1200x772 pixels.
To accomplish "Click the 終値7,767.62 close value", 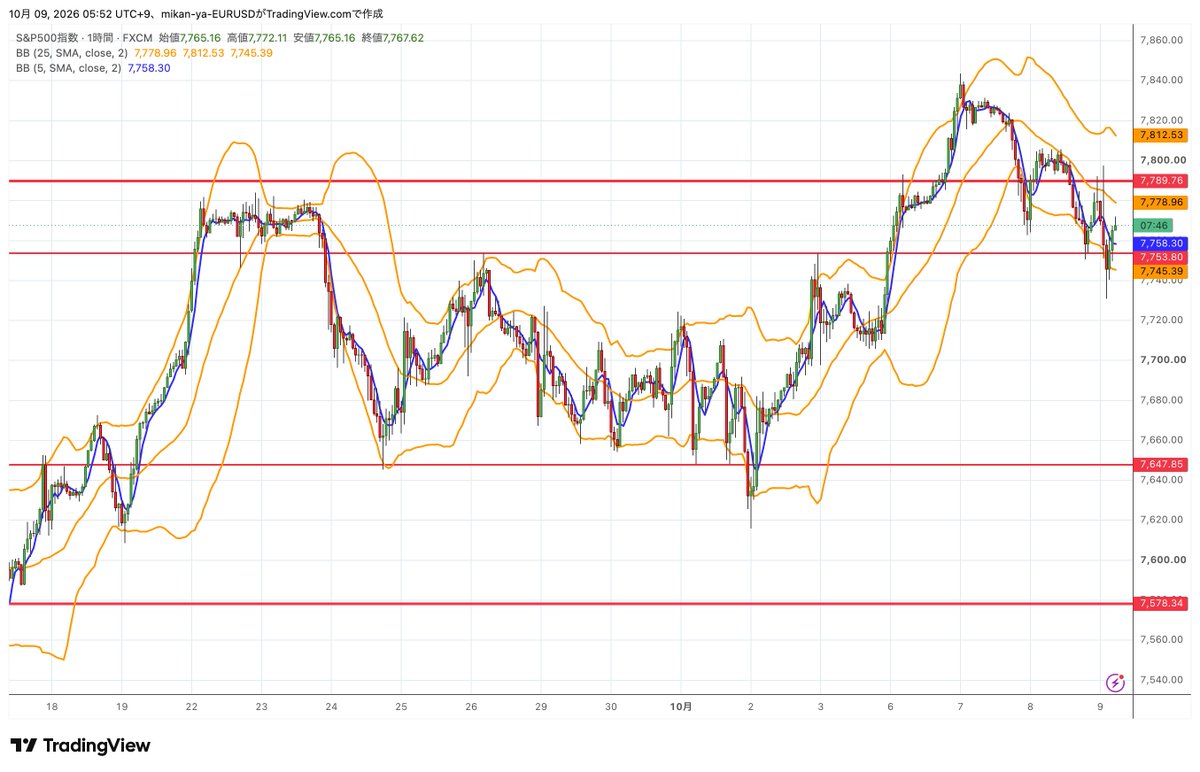I will pos(393,37).
